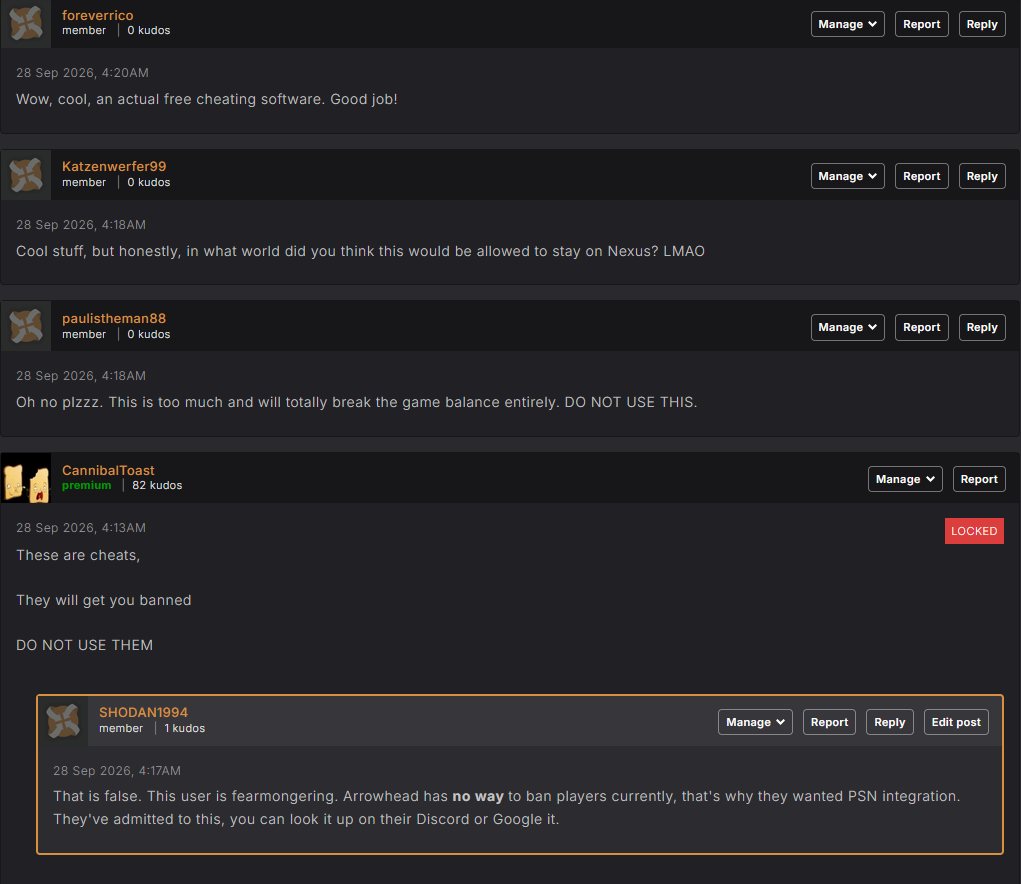This screenshot has width=1021, height=884.
Task: Open foreverrico's avatar icon
Action: [x=26, y=23]
